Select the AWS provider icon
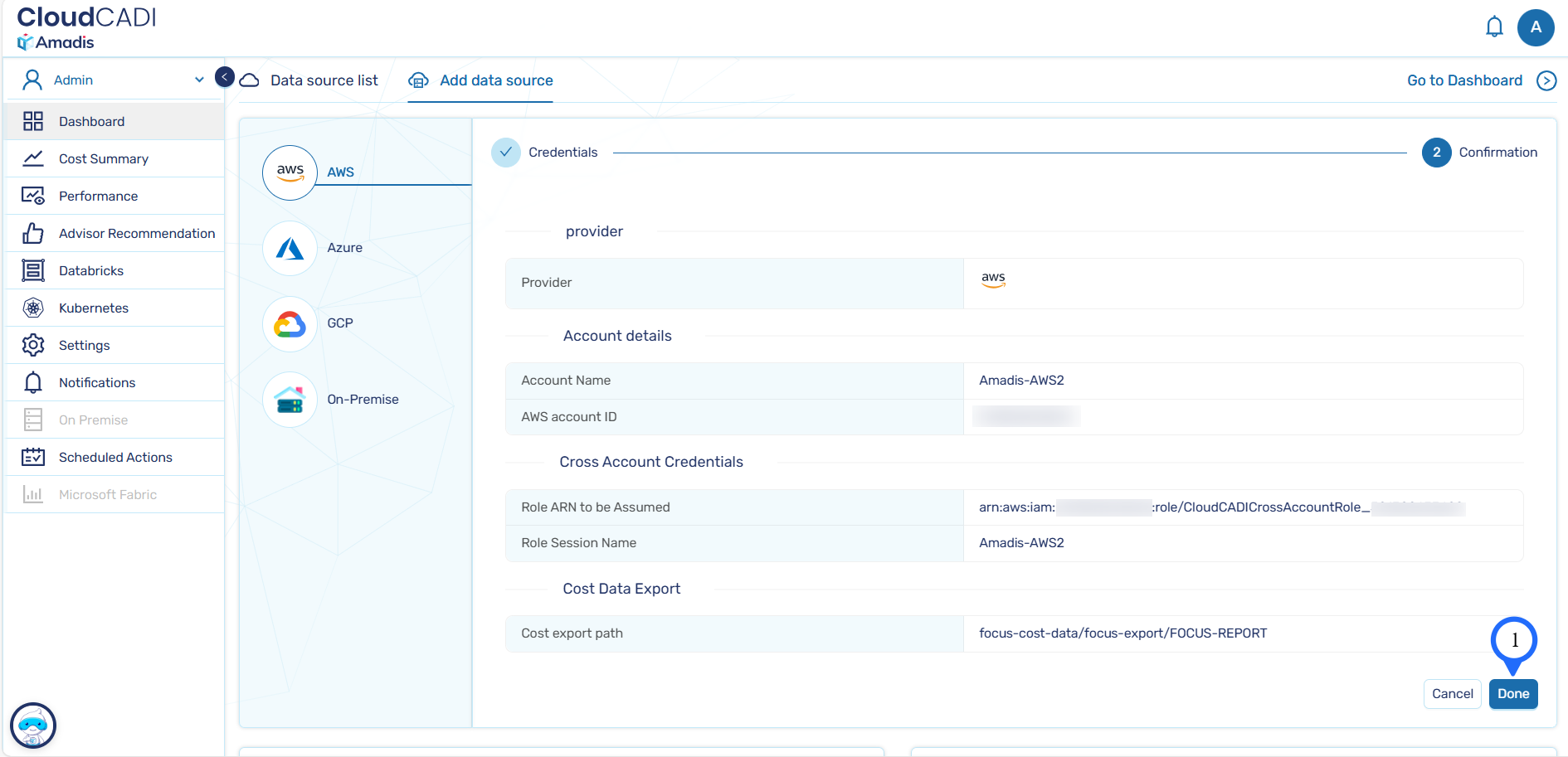The height and width of the screenshot is (757, 1568). click(290, 172)
